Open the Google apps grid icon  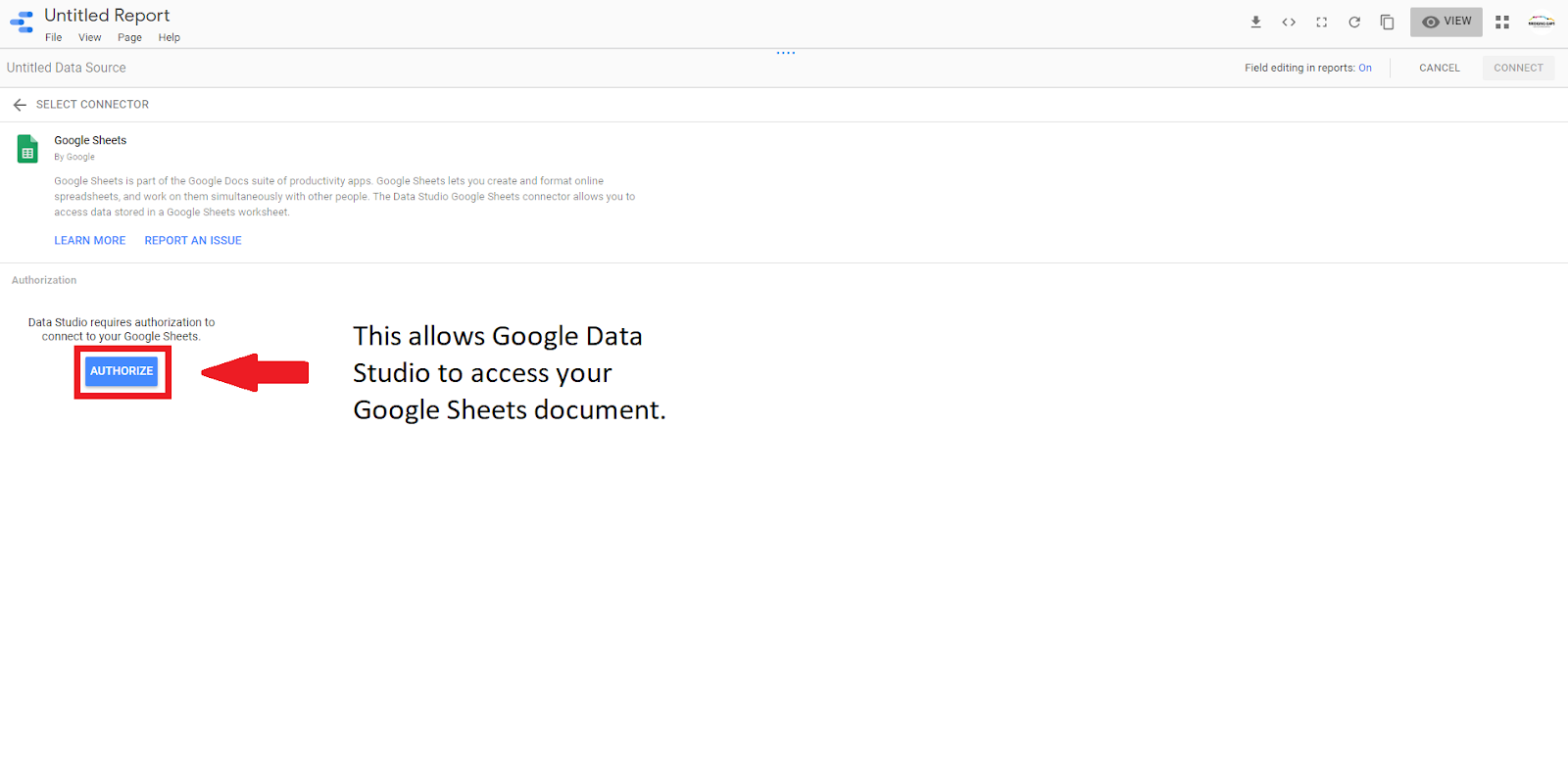tap(1502, 22)
